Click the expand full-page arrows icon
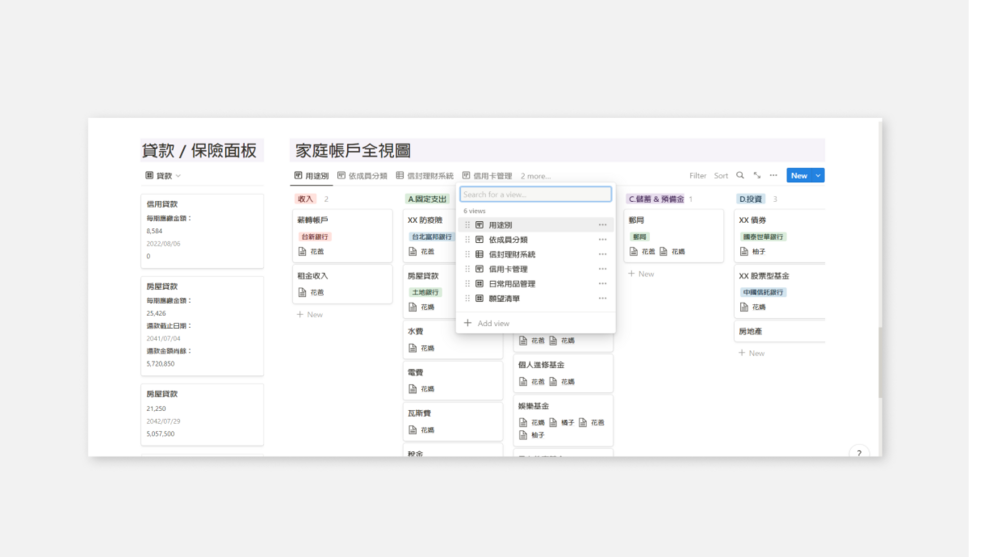The height and width of the screenshot is (557, 1005). pyautogui.click(x=757, y=175)
